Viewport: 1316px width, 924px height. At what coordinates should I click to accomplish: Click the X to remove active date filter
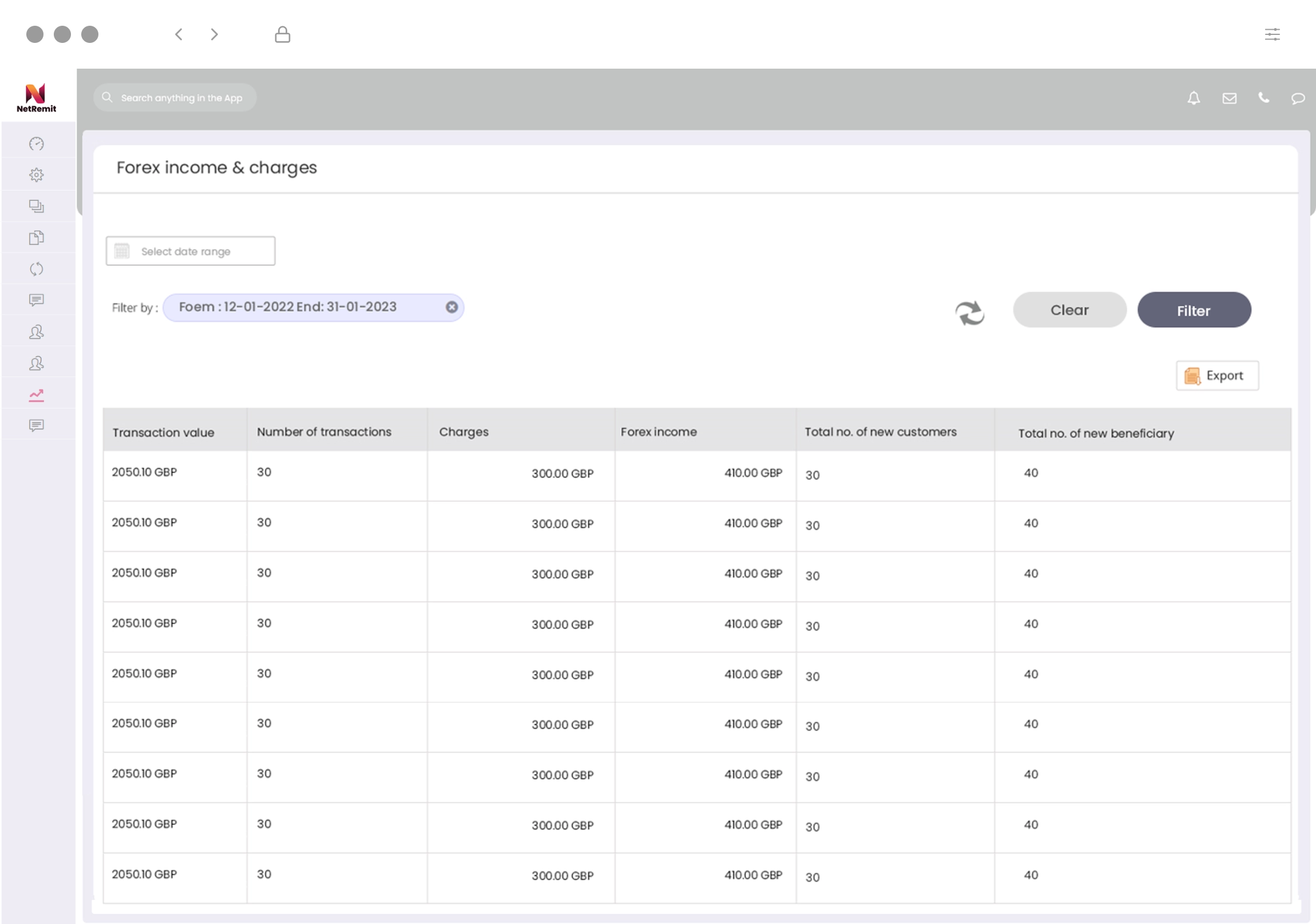451,306
